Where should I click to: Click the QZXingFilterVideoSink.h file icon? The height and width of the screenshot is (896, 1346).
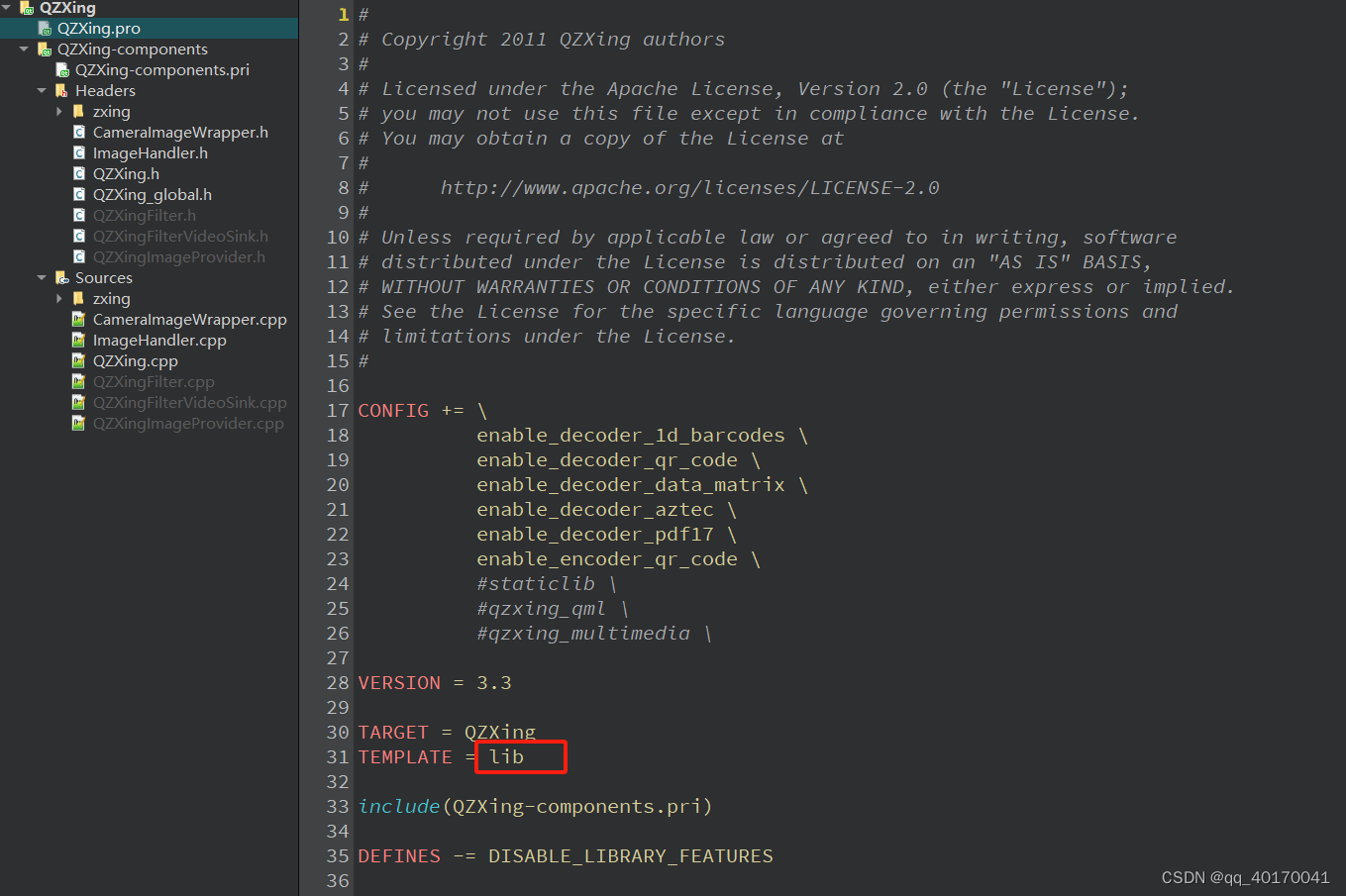click(79, 236)
